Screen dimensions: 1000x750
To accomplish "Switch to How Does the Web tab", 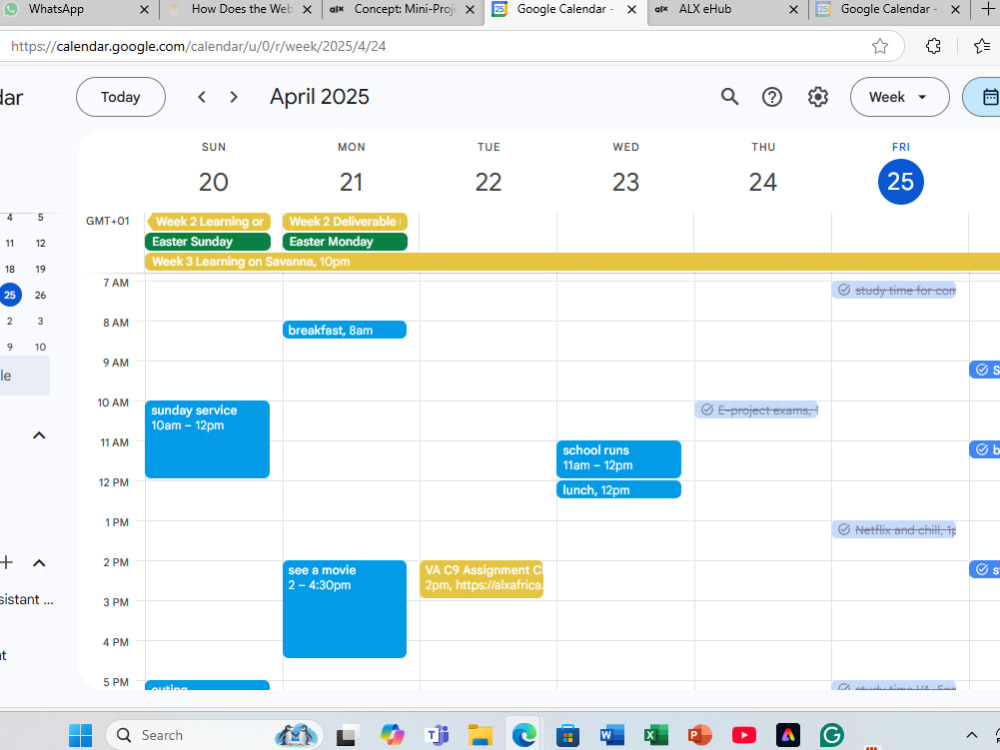I will pyautogui.click(x=240, y=9).
